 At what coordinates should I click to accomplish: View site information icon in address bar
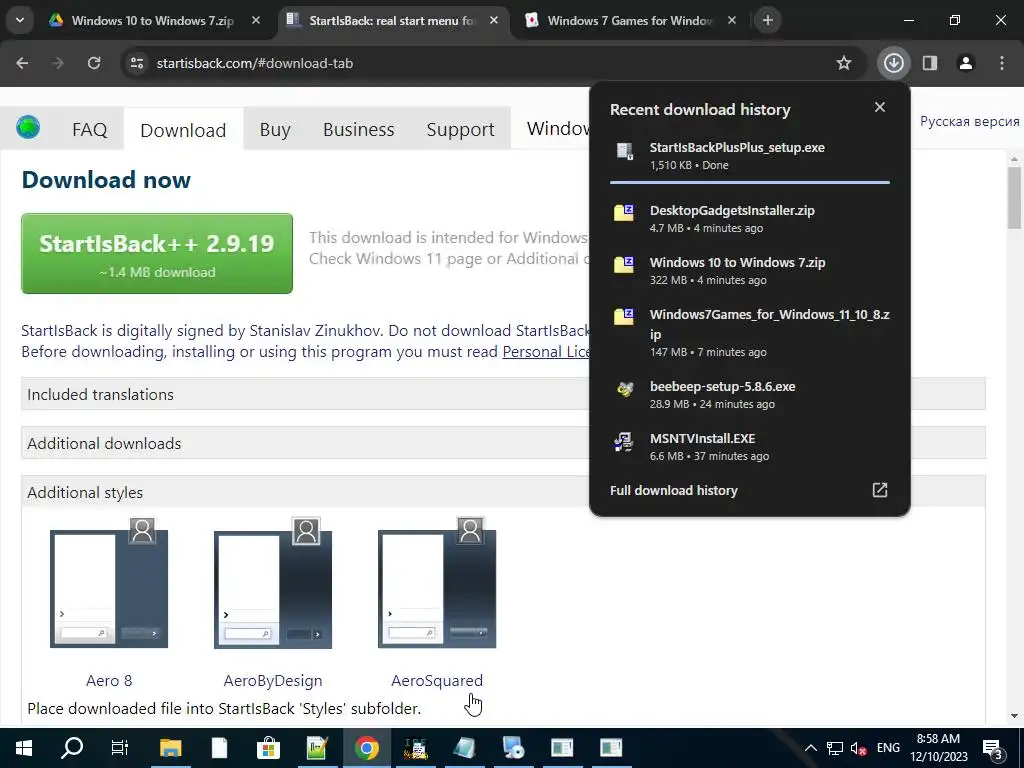(x=137, y=63)
